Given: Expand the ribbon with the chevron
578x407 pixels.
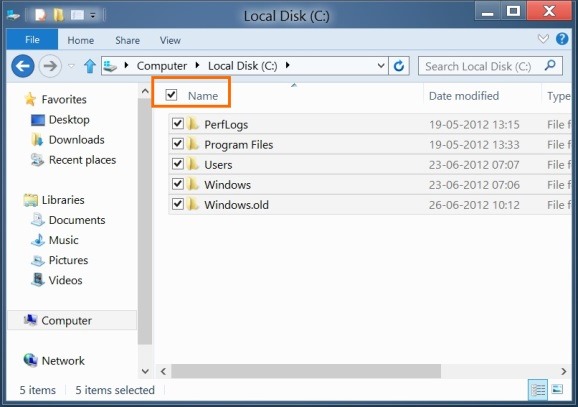Looking at the screenshot, I should (543, 39).
